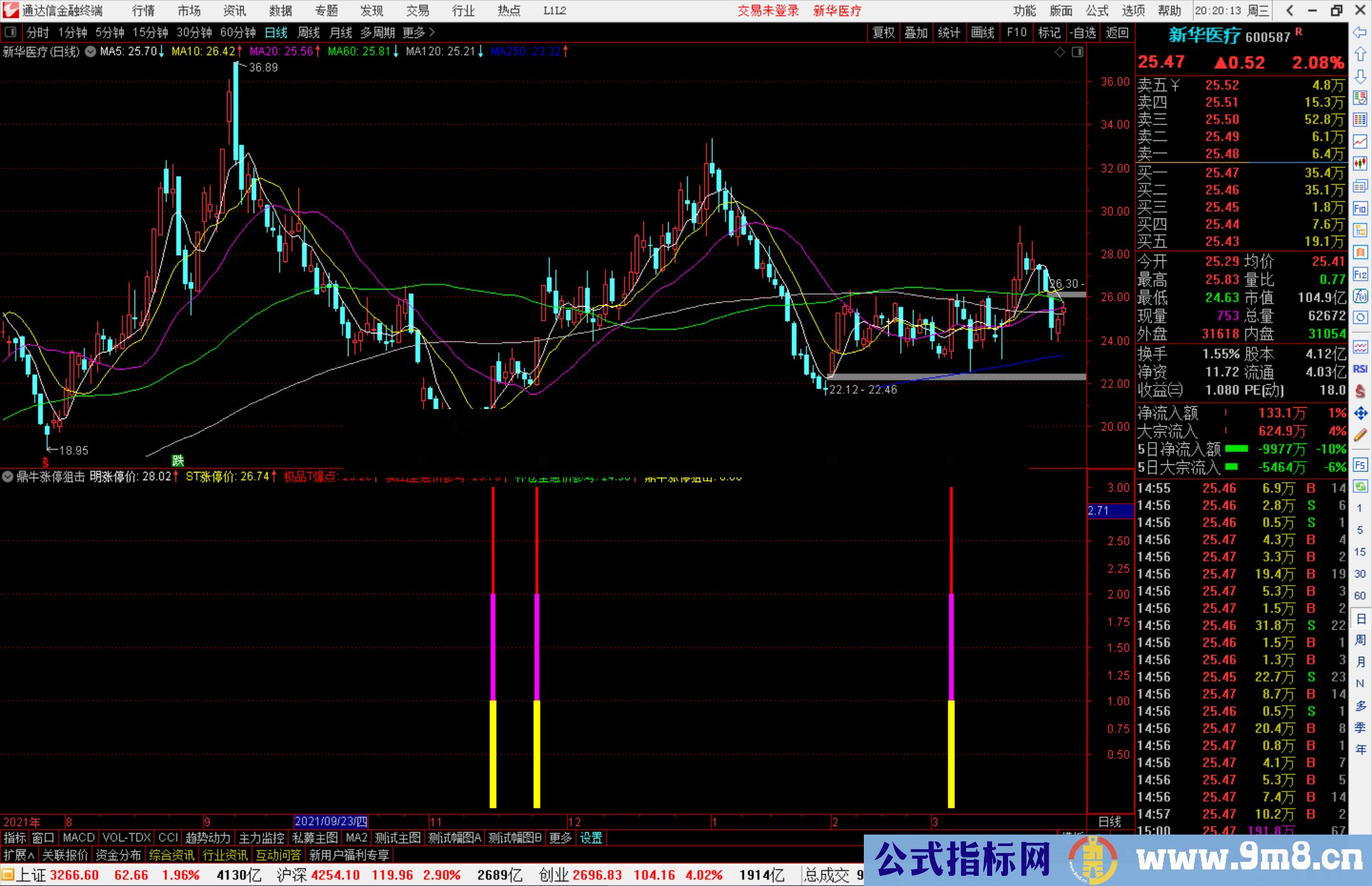Viewport: 1372px width, 886px height.
Task: Click the 返回 return button
Action: tap(1117, 32)
